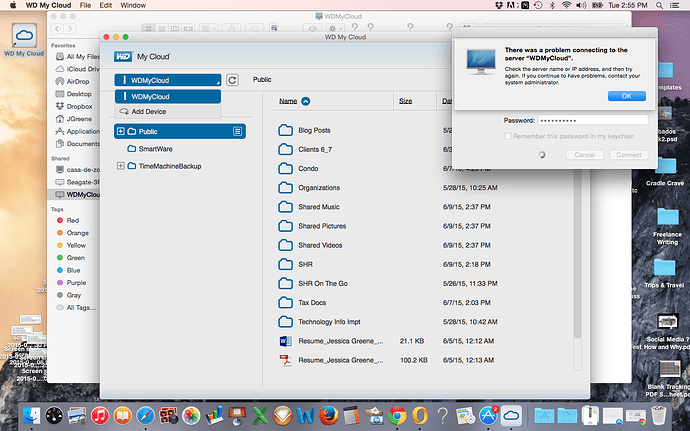Select the Technology Info Impt folder
This screenshot has height=431, width=690.
[329, 322]
